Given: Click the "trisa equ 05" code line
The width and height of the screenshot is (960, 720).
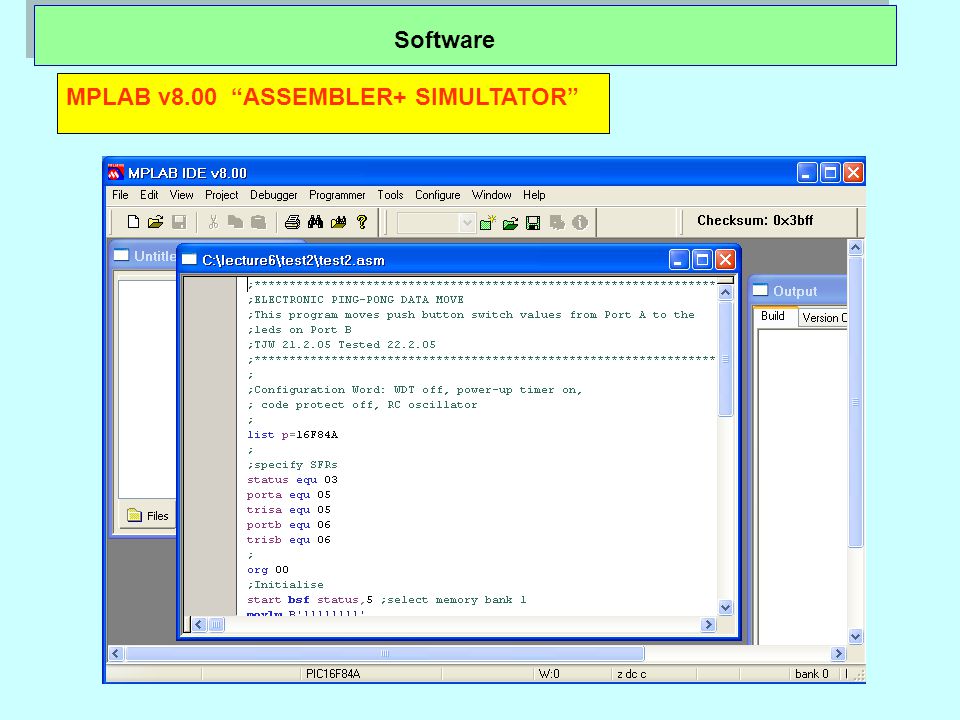Looking at the screenshot, I should [289, 510].
